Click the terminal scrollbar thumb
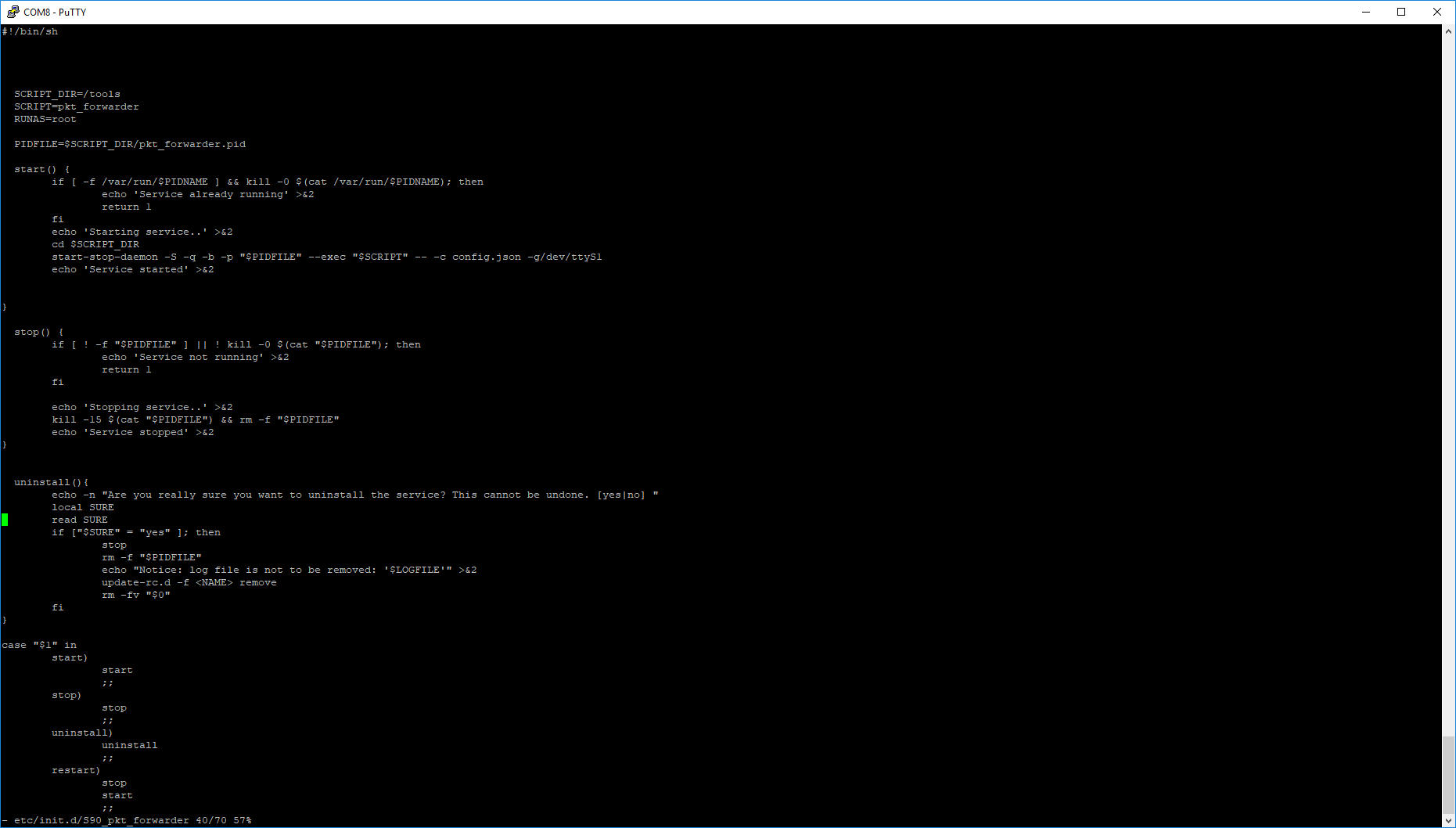Viewport: 1456px width, 828px height. [1449, 775]
